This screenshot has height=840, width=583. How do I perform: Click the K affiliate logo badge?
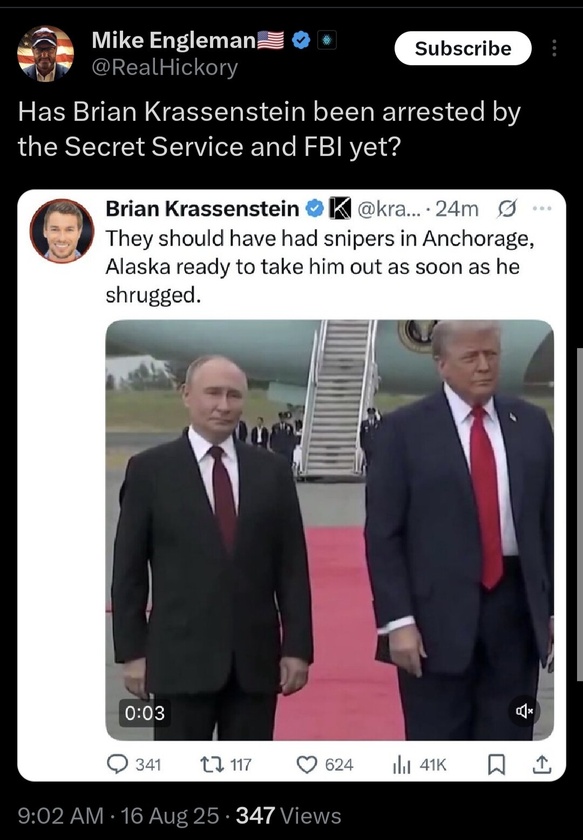point(339,208)
